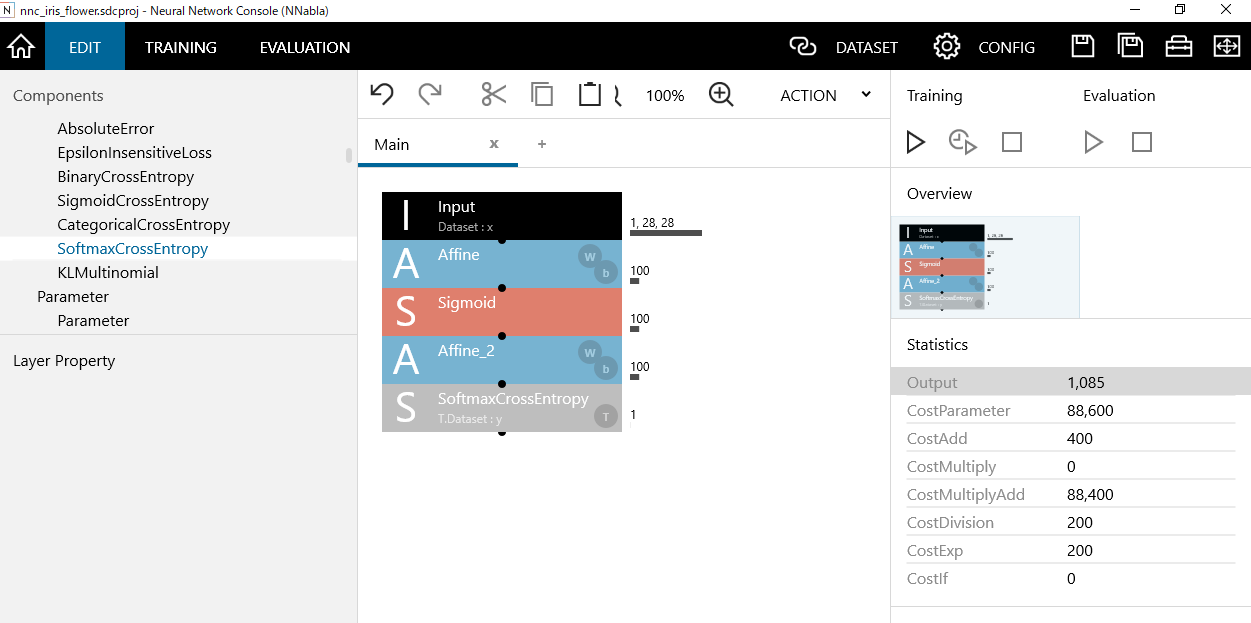
Task: Open the toolbox icon in top bar
Action: [1179, 47]
